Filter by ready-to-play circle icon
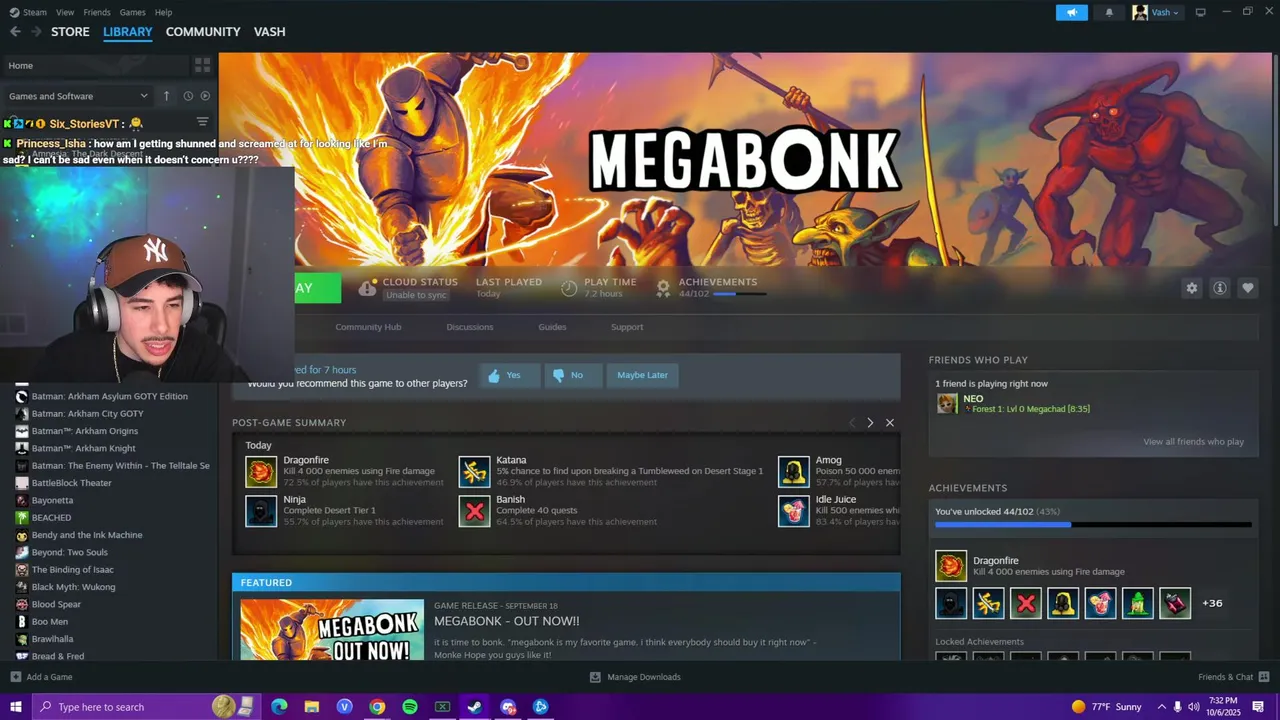Screen dimensions: 1280x720 click(x=205, y=96)
